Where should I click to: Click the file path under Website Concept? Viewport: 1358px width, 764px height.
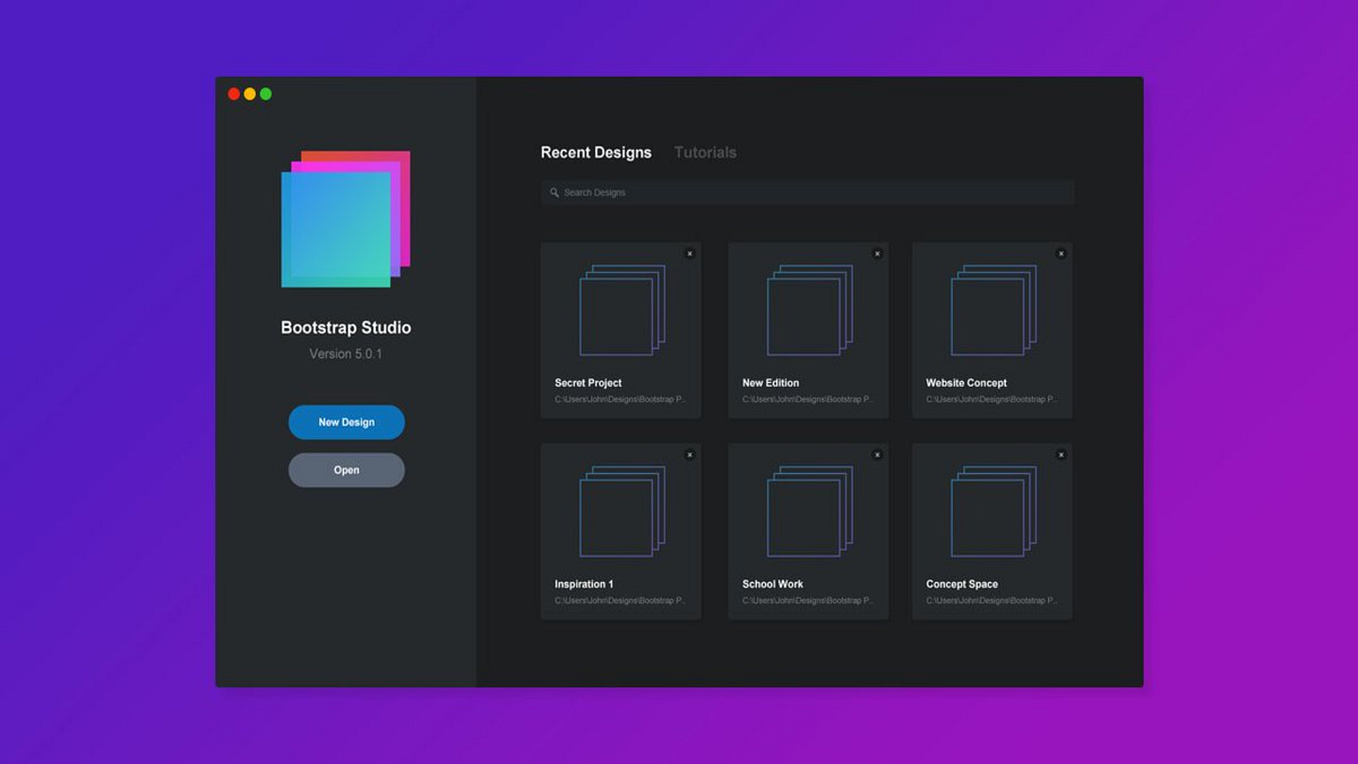point(992,400)
